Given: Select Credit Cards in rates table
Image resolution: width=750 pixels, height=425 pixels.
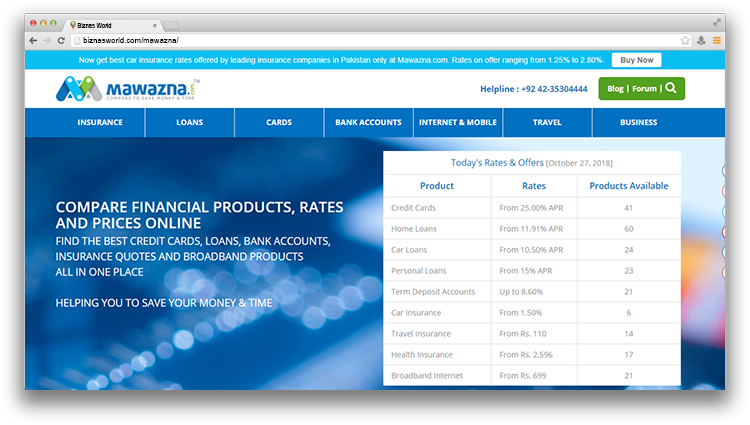Looking at the screenshot, I should (x=413, y=208).
